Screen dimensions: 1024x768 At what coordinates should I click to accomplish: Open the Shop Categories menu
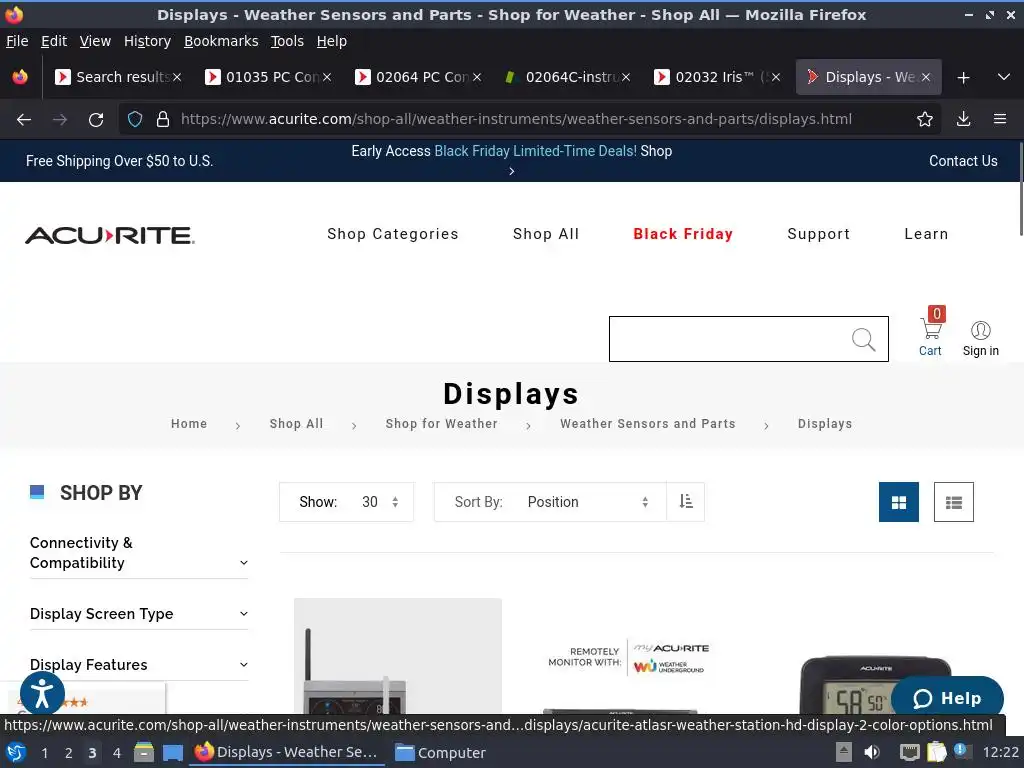click(x=392, y=234)
